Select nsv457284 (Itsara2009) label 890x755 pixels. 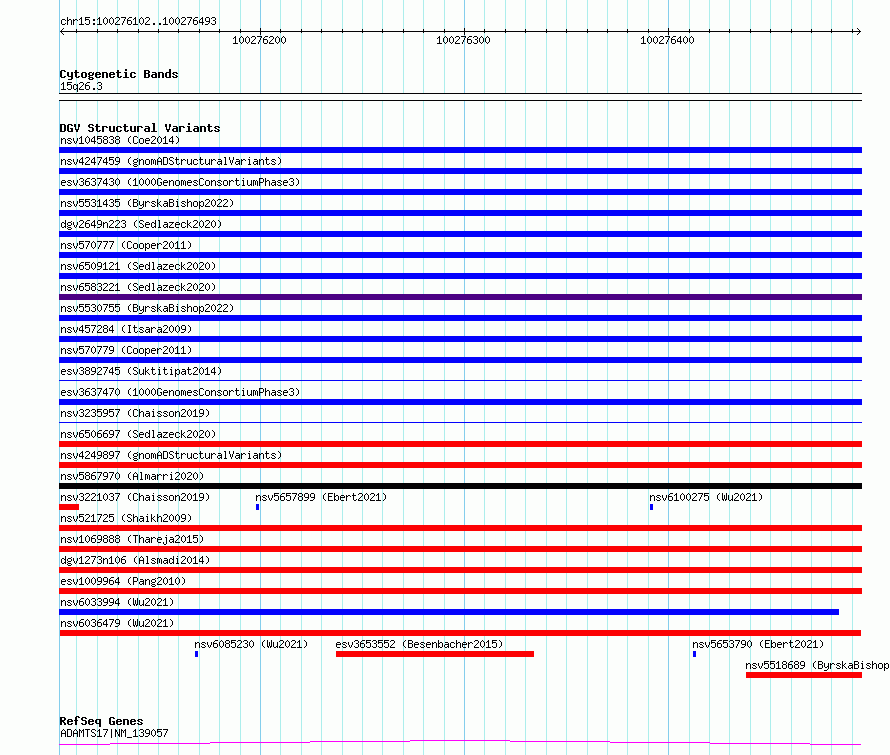pyautogui.click(x=126, y=329)
